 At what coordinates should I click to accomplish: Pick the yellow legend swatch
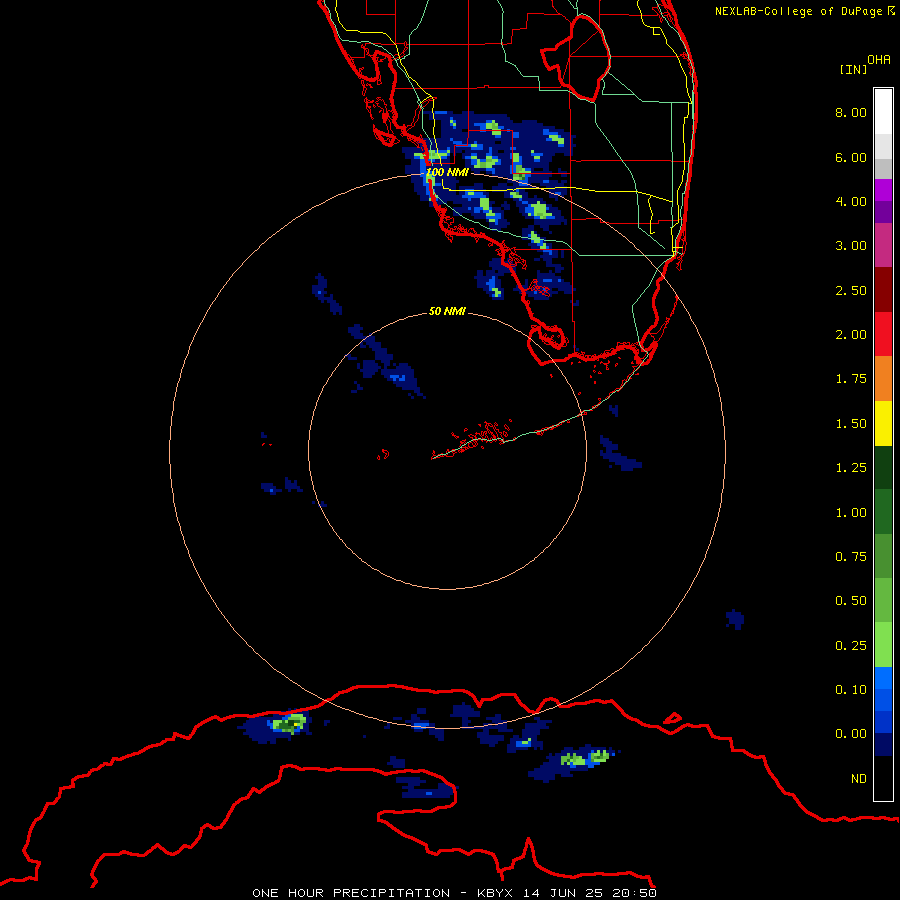[x=883, y=423]
